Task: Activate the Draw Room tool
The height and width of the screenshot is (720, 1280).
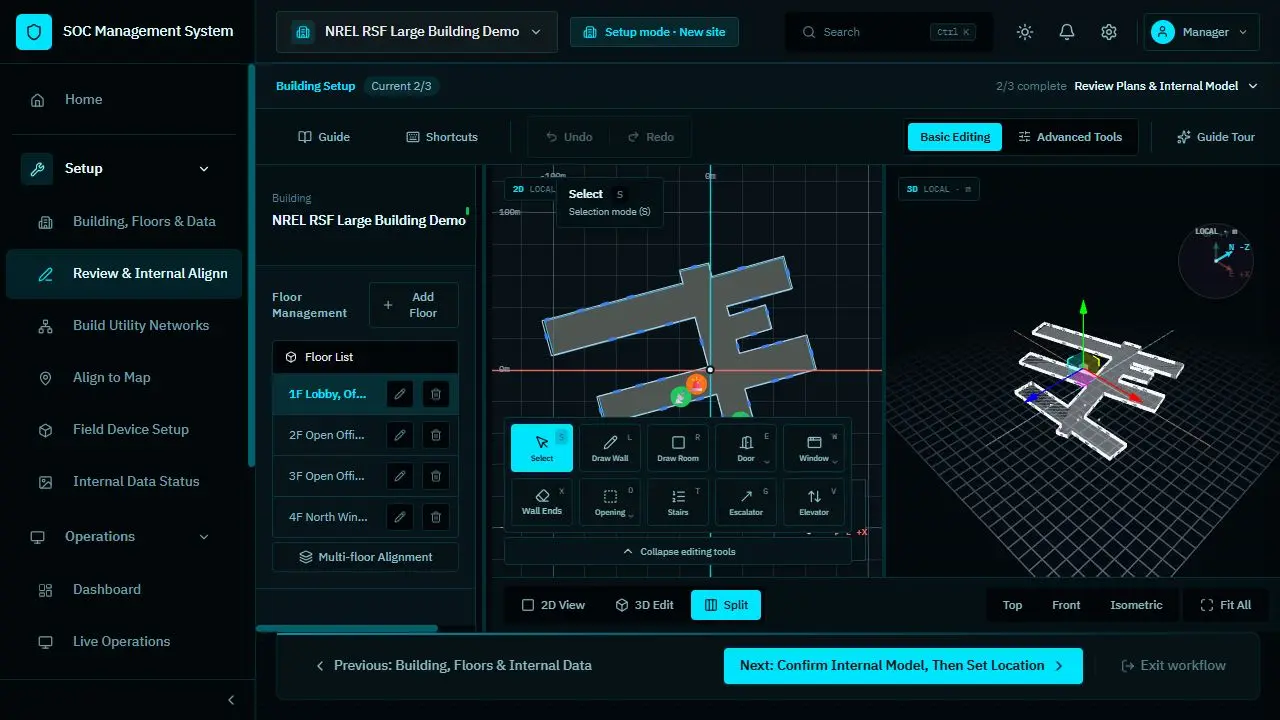Action: point(678,448)
